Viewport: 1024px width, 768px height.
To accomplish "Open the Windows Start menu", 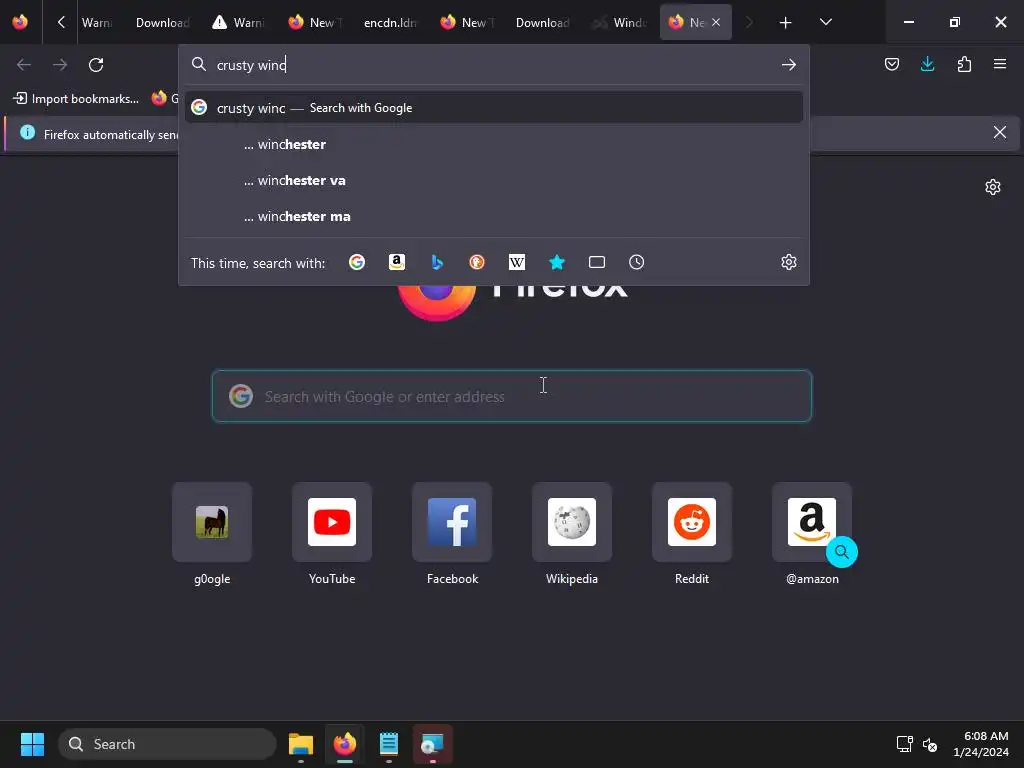I will 32,744.
